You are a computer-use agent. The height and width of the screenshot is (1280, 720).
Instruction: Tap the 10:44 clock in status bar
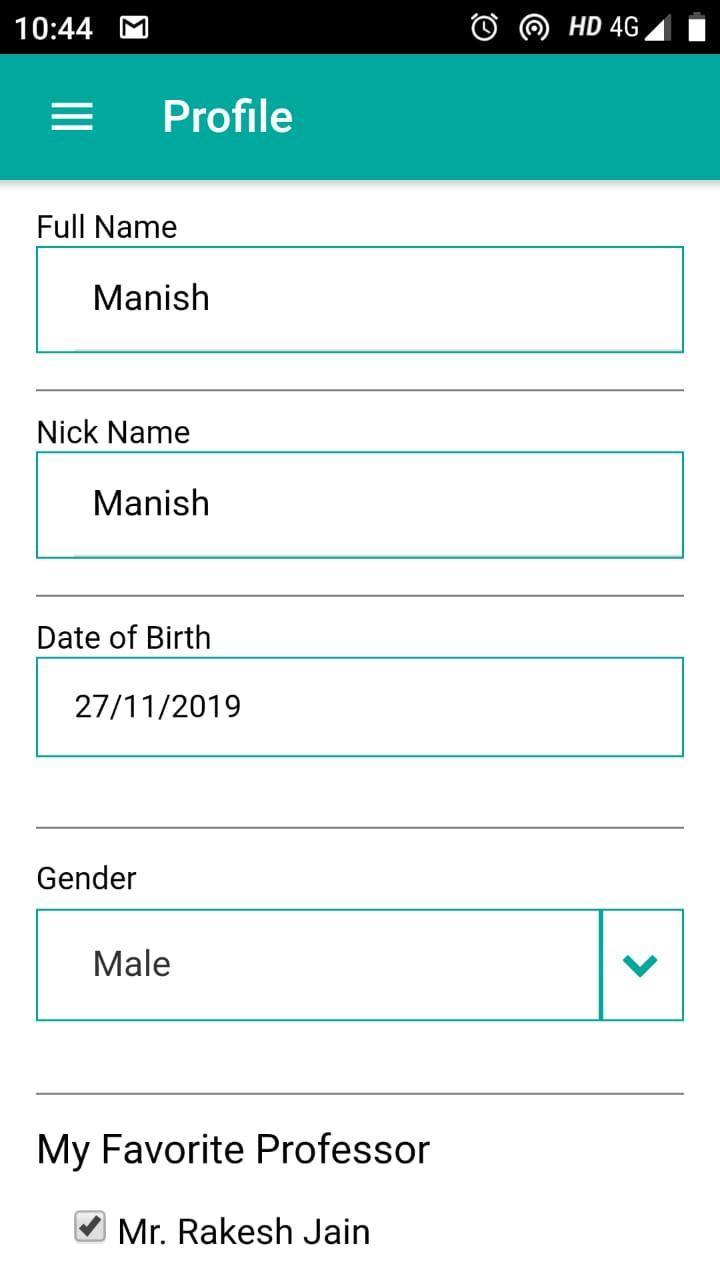pyautogui.click(x=54, y=28)
